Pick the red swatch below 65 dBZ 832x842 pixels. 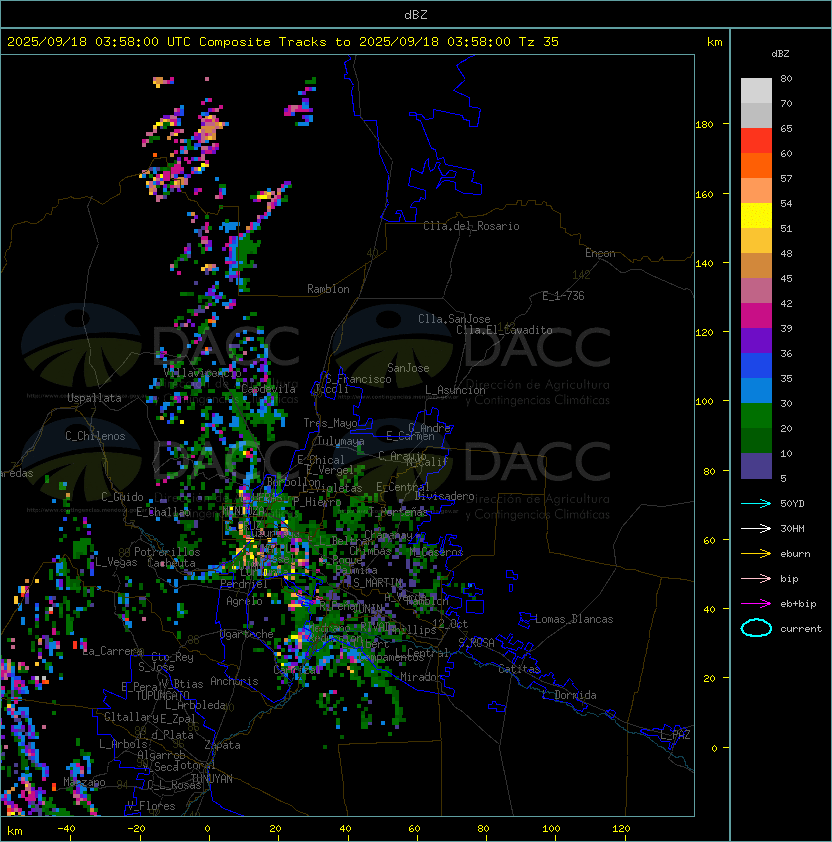tap(756, 141)
